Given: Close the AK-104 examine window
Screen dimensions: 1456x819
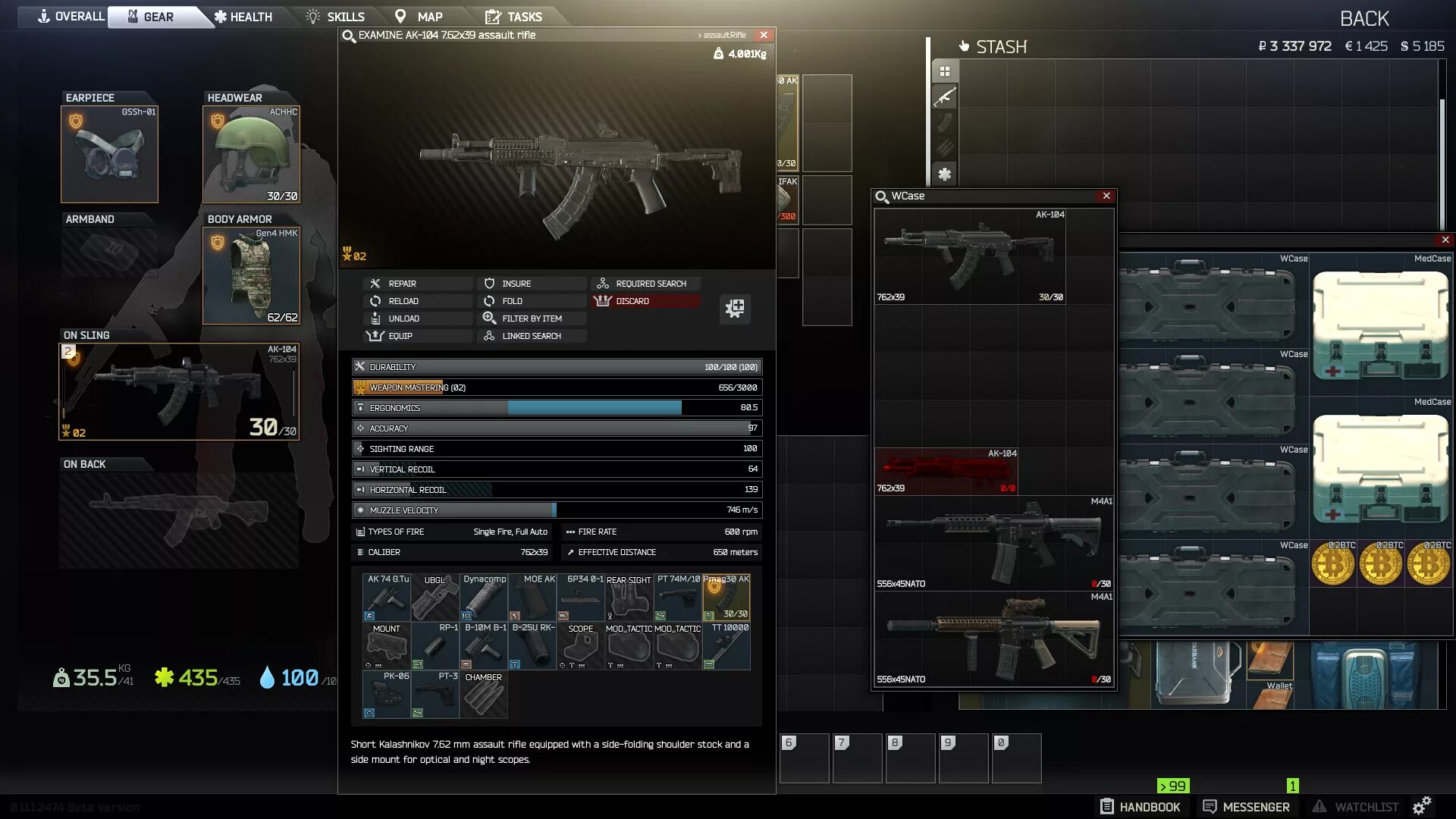Looking at the screenshot, I should [x=764, y=35].
